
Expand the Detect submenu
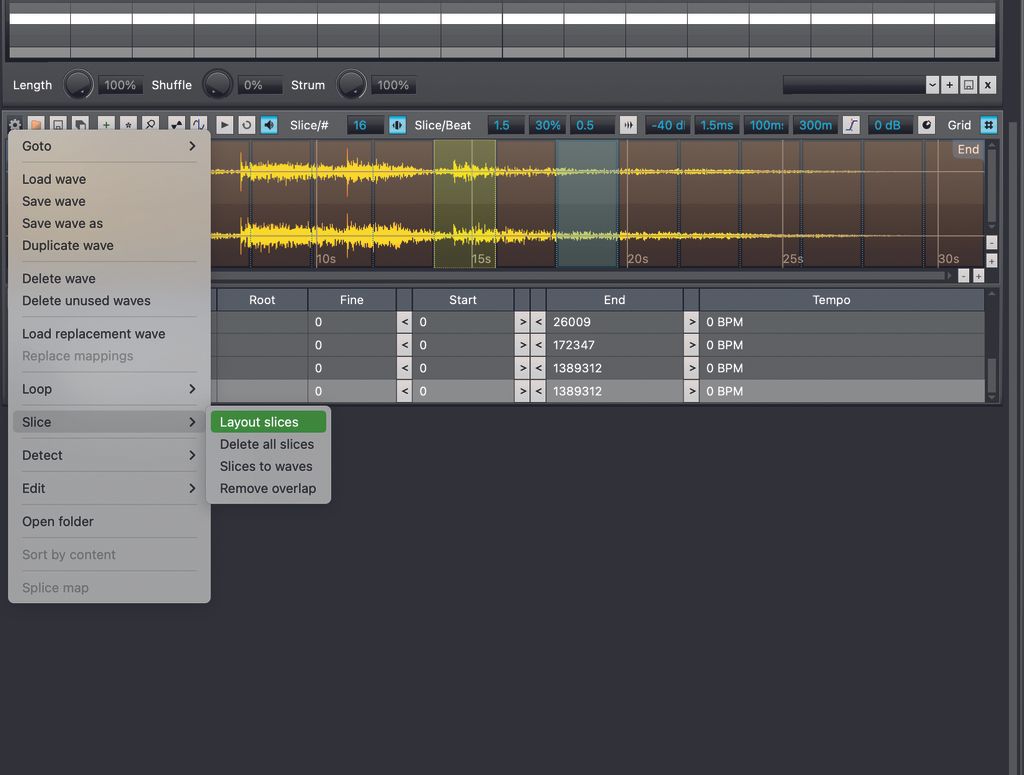click(x=42, y=455)
